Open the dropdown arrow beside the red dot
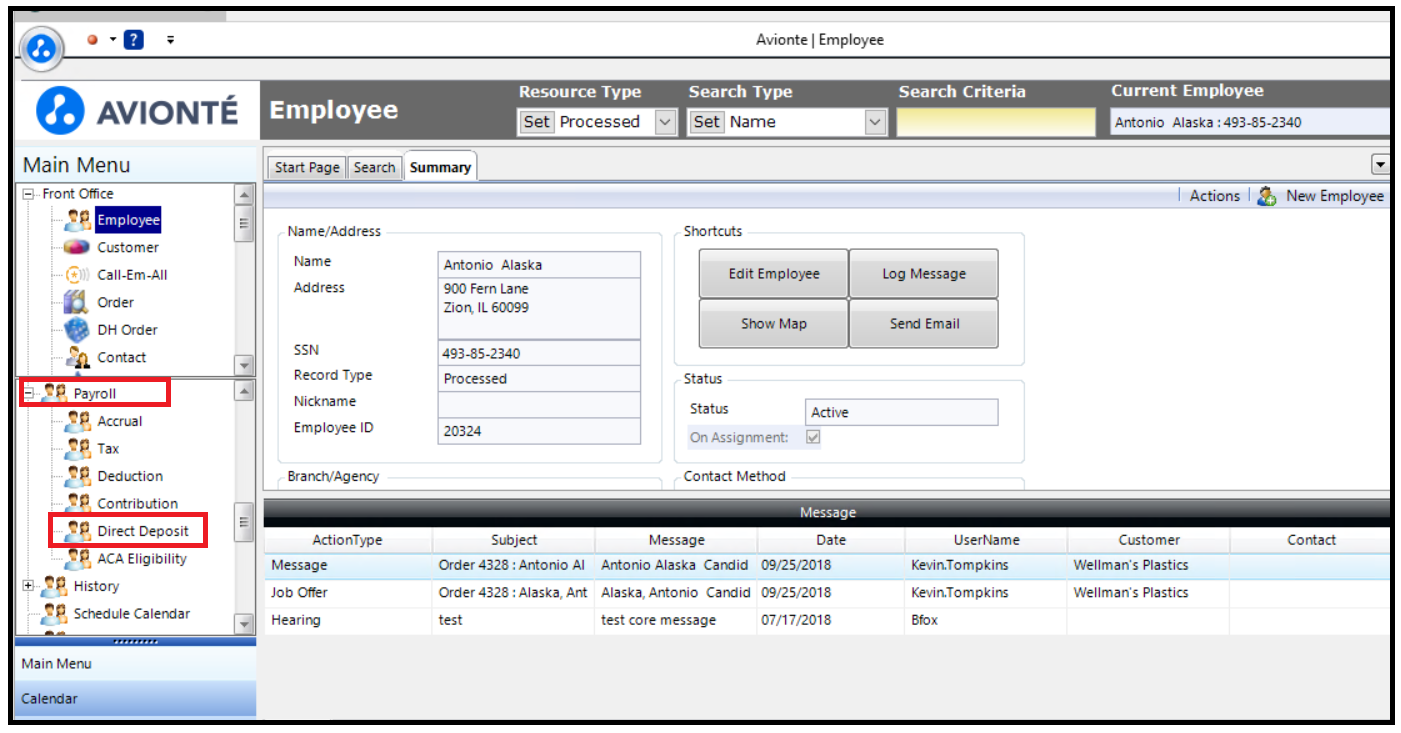The width and height of the screenshot is (1401, 733). [113, 40]
